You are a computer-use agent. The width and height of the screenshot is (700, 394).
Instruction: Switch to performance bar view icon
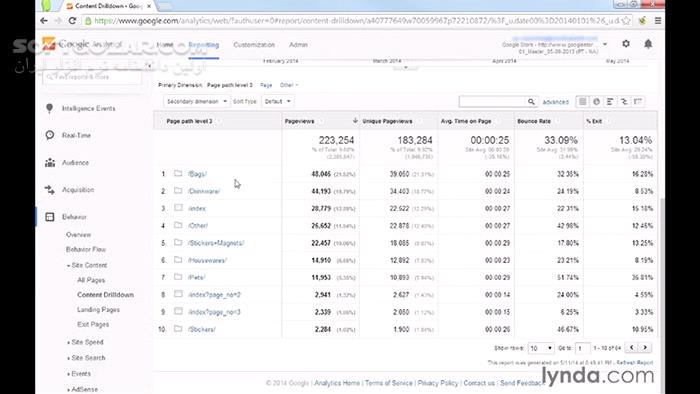[x=610, y=102]
